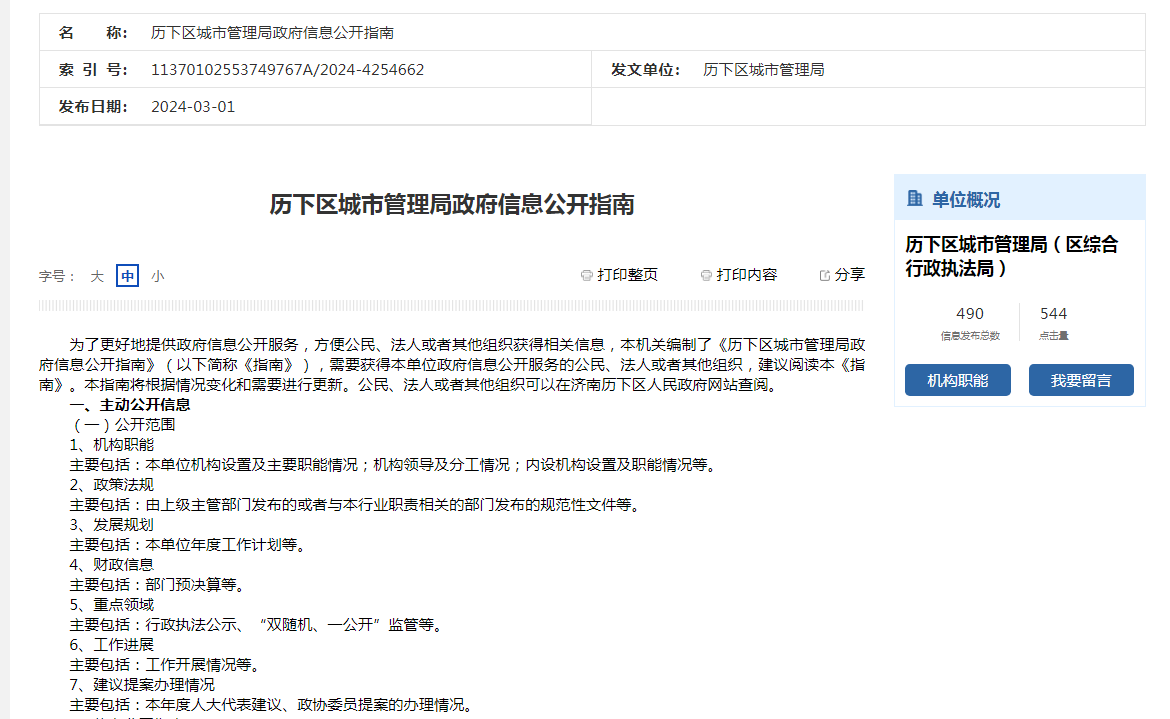The image size is (1170, 719).
Task: Click the 544 click count
Action: coord(1054,313)
